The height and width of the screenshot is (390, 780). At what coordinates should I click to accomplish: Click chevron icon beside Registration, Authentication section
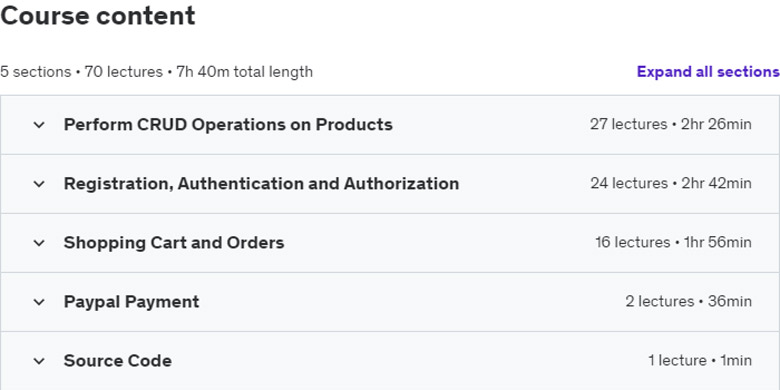pyautogui.click(x=39, y=184)
